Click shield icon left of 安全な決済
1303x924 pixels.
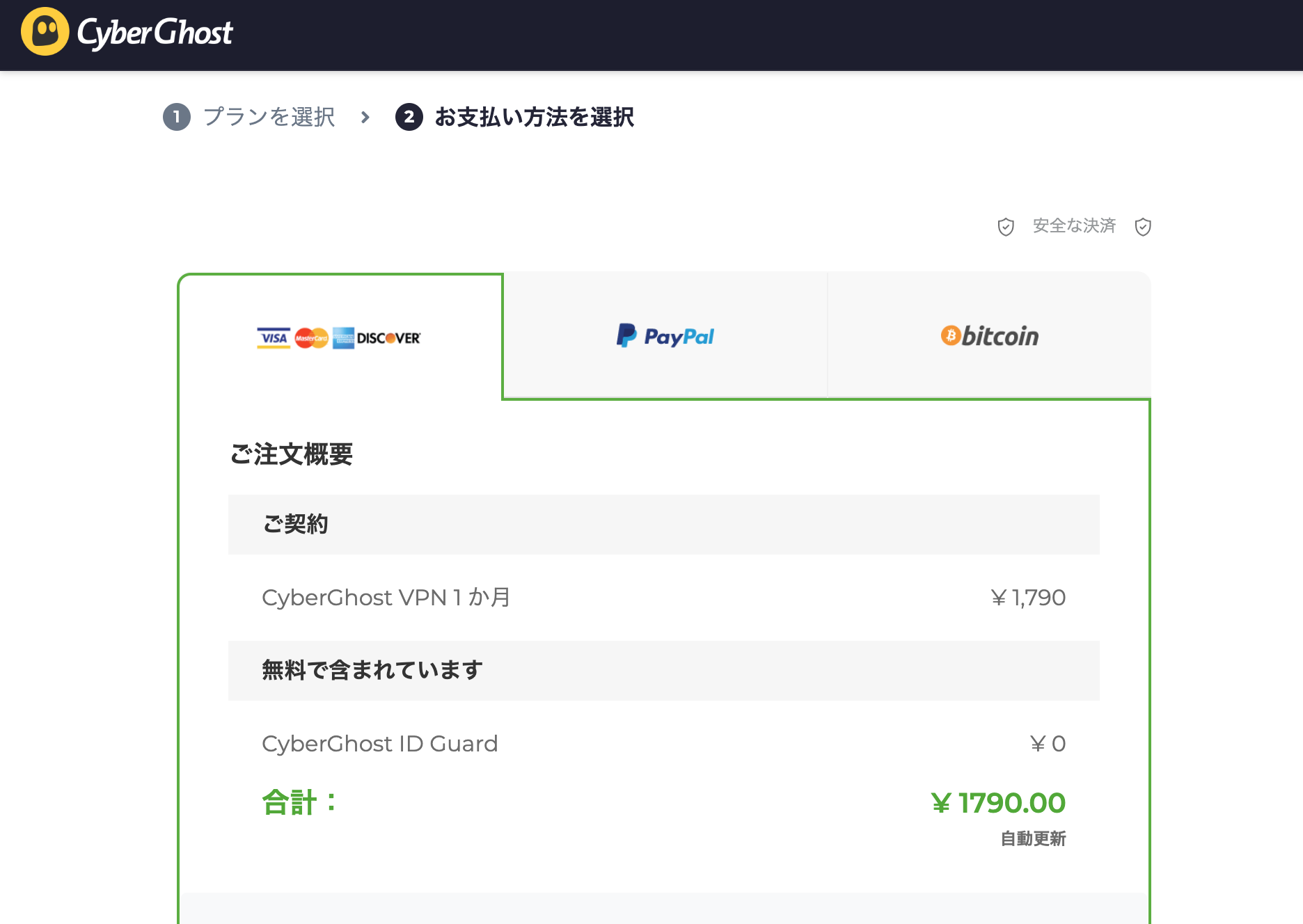pos(1006,227)
